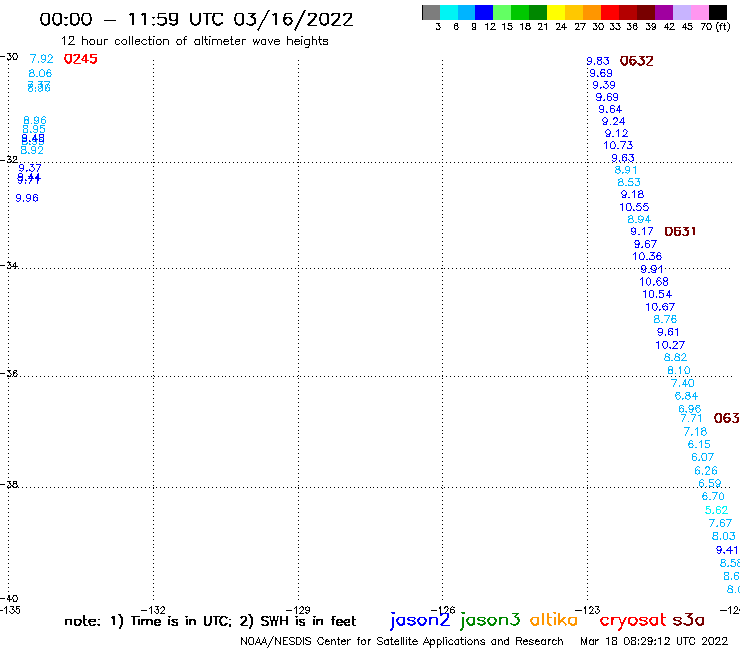The image size is (740, 650).
Task: Click the red 0245 time label
Action: 80,59
